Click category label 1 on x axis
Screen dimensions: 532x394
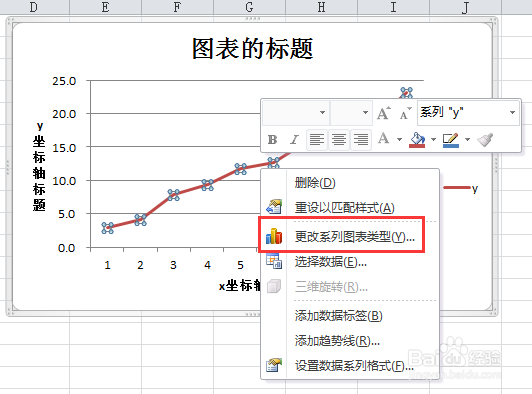(108, 265)
